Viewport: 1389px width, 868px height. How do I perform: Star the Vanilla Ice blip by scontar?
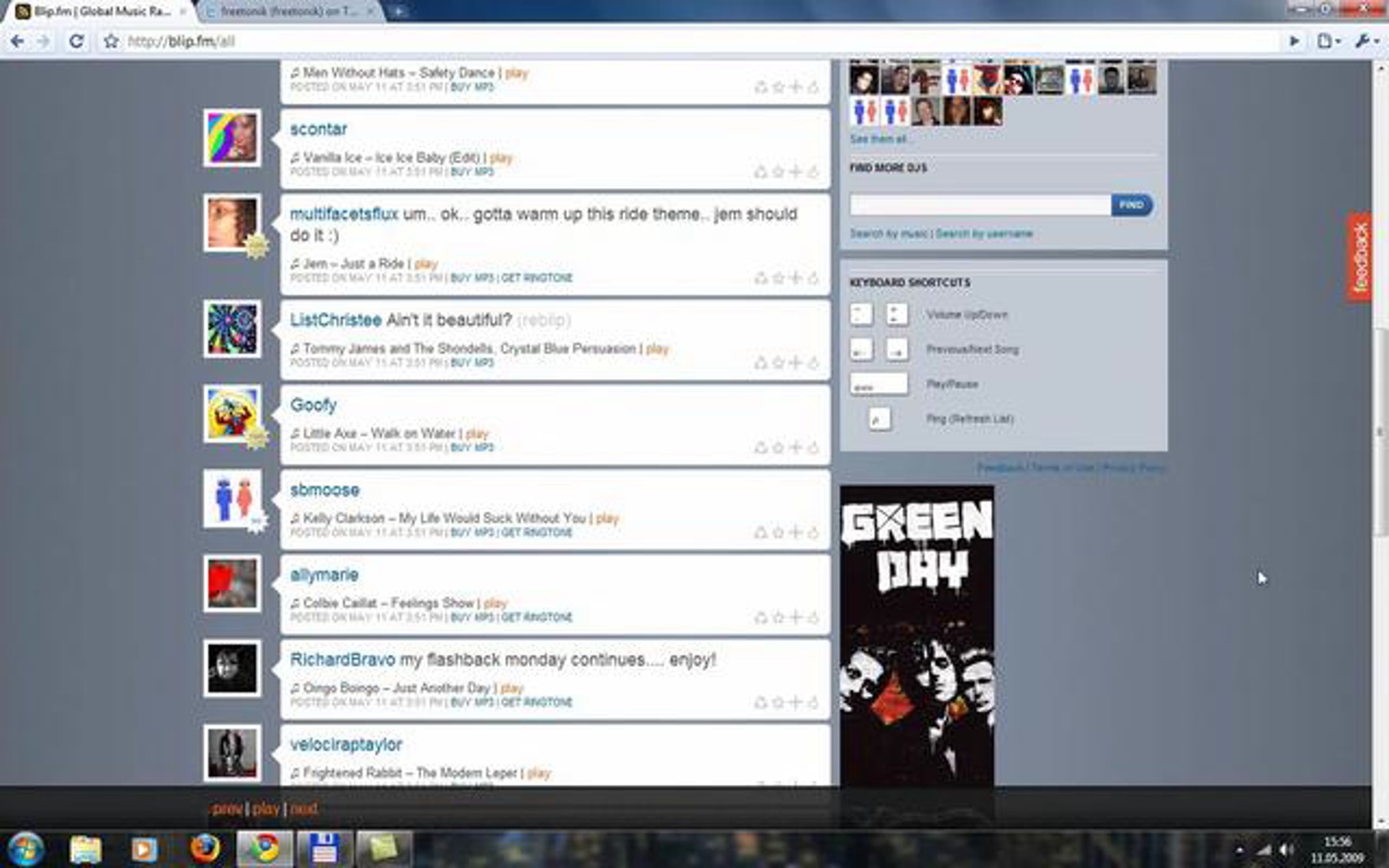click(778, 172)
